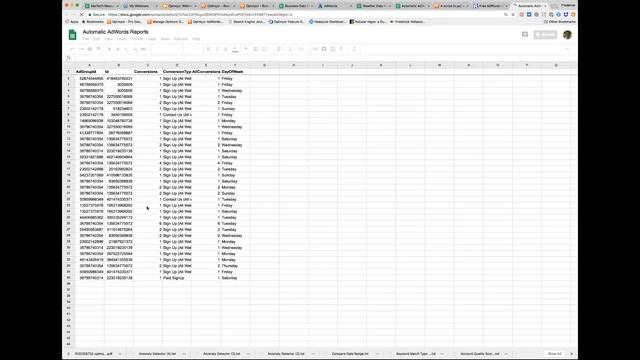Select column A header
Viewport: 640px width, 360px height.
(90, 65)
